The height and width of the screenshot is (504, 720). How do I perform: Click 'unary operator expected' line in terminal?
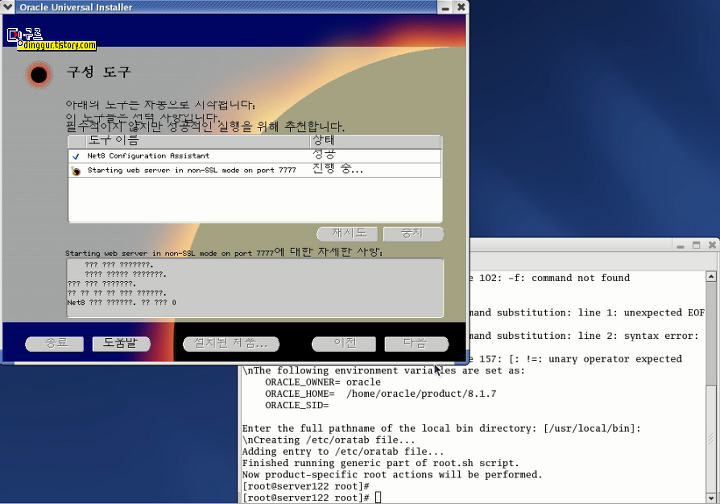576,359
